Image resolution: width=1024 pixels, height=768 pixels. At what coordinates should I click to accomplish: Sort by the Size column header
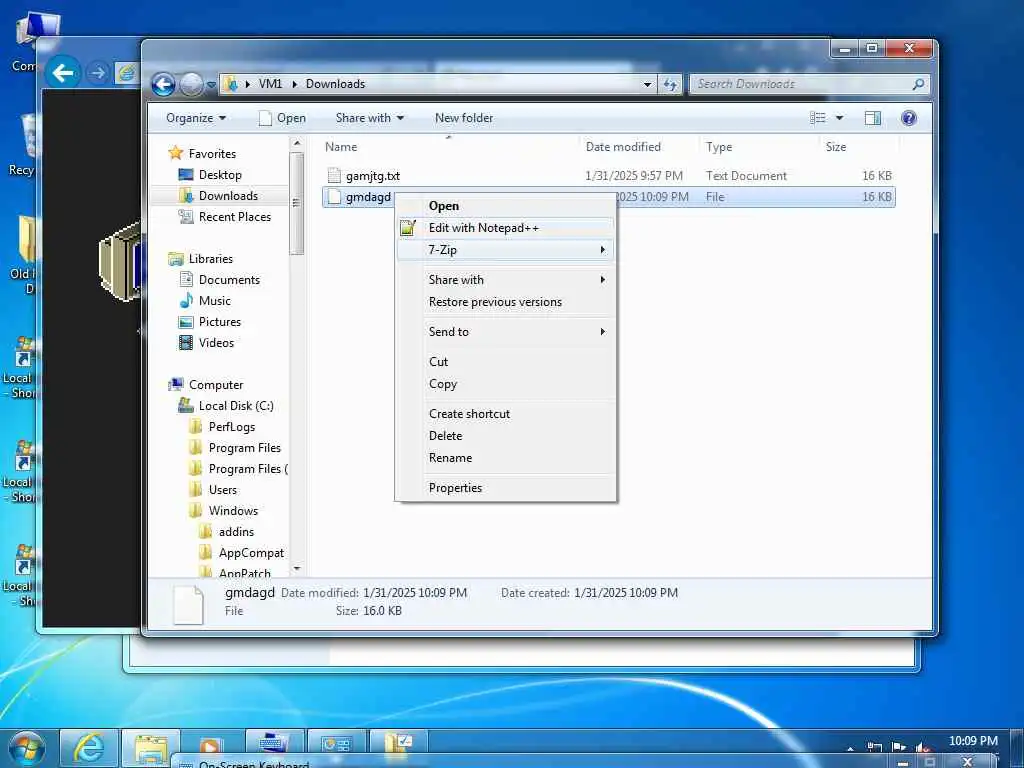(x=835, y=147)
